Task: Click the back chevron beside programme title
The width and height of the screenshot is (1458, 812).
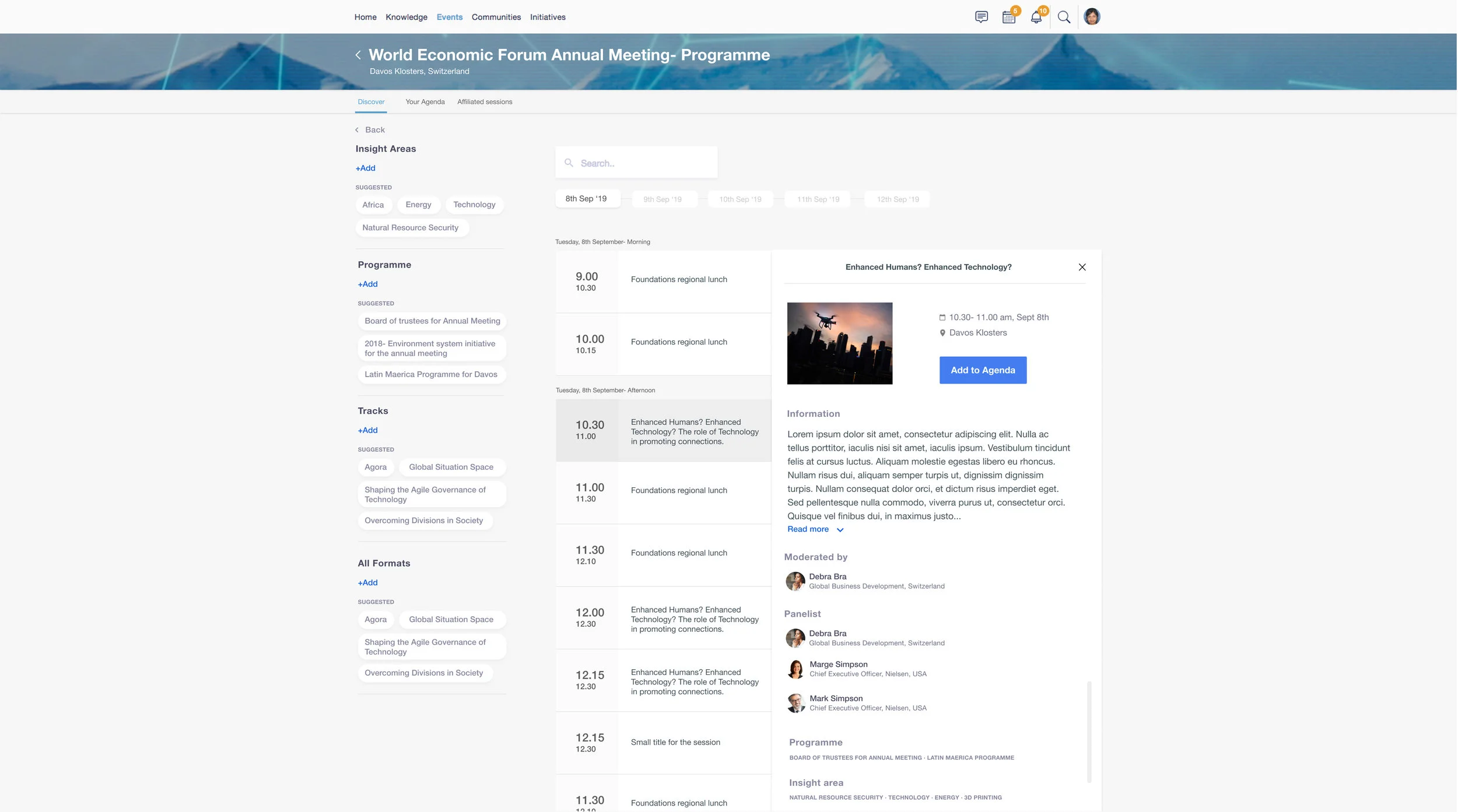Action: click(x=358, y=55)
